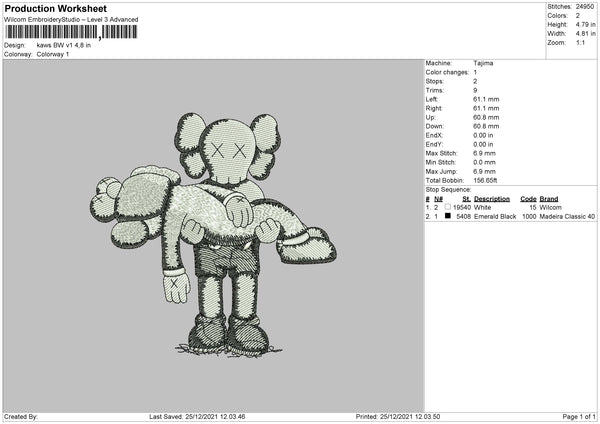Select the Right value '61.1 mm'
Viewport: 600px width, 424px height.
click(x=486, y=108)
